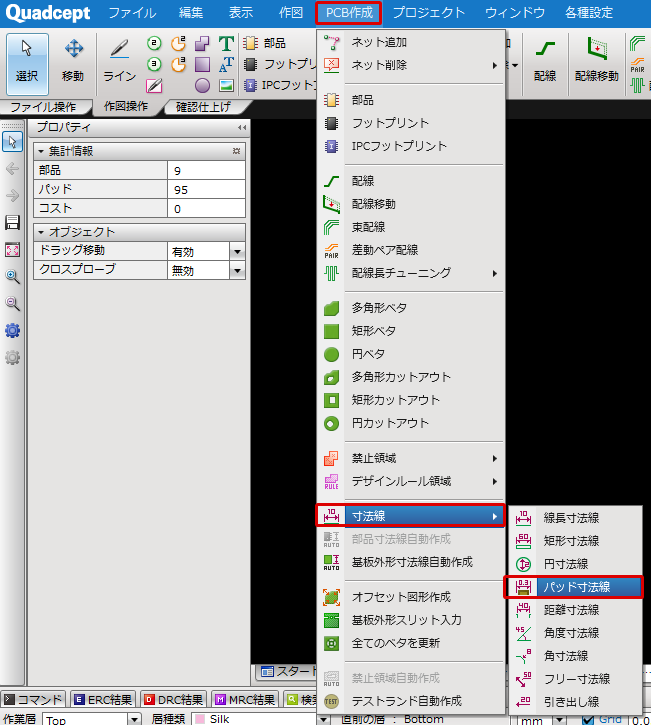Select 部品 in the PCB作成 menu

coord(411,100)
